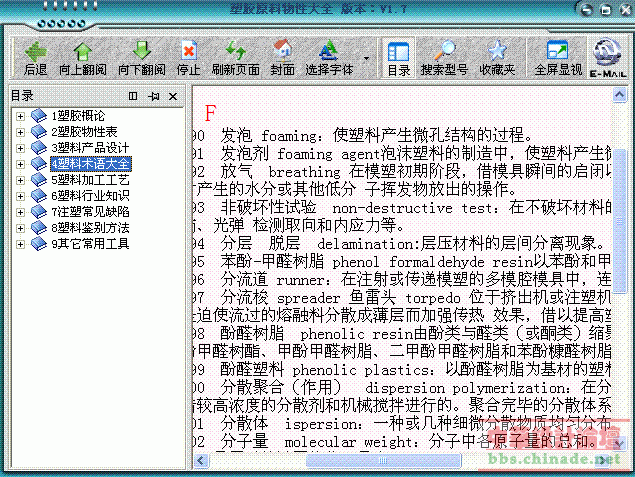Click the content vertical scrollbar thumb
635x477 pixels.
(x=619, y=221)
